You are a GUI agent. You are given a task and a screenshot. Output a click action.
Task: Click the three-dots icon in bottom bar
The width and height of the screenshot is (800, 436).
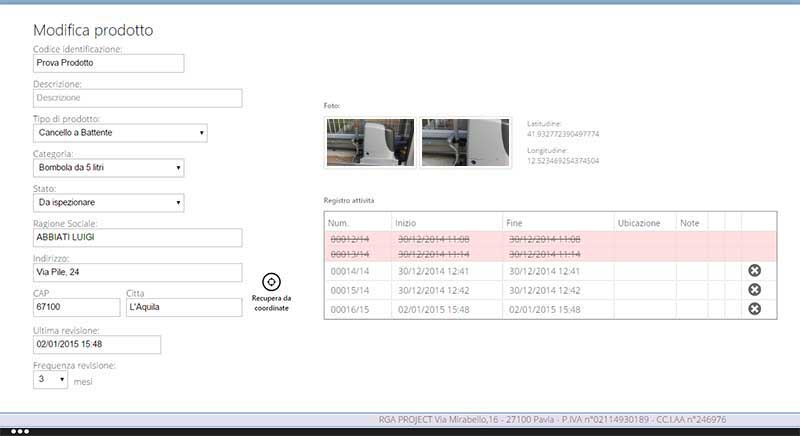(x=19, y=430)
